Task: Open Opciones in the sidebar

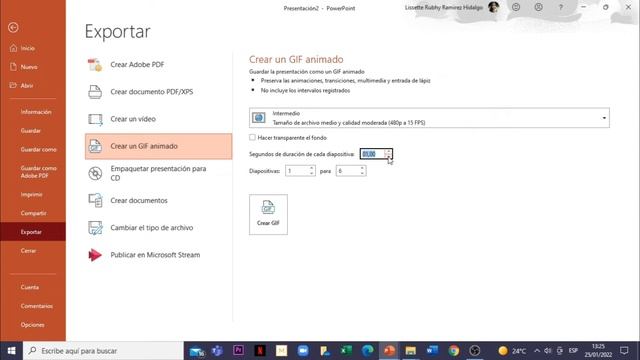Action: point(33,325)
